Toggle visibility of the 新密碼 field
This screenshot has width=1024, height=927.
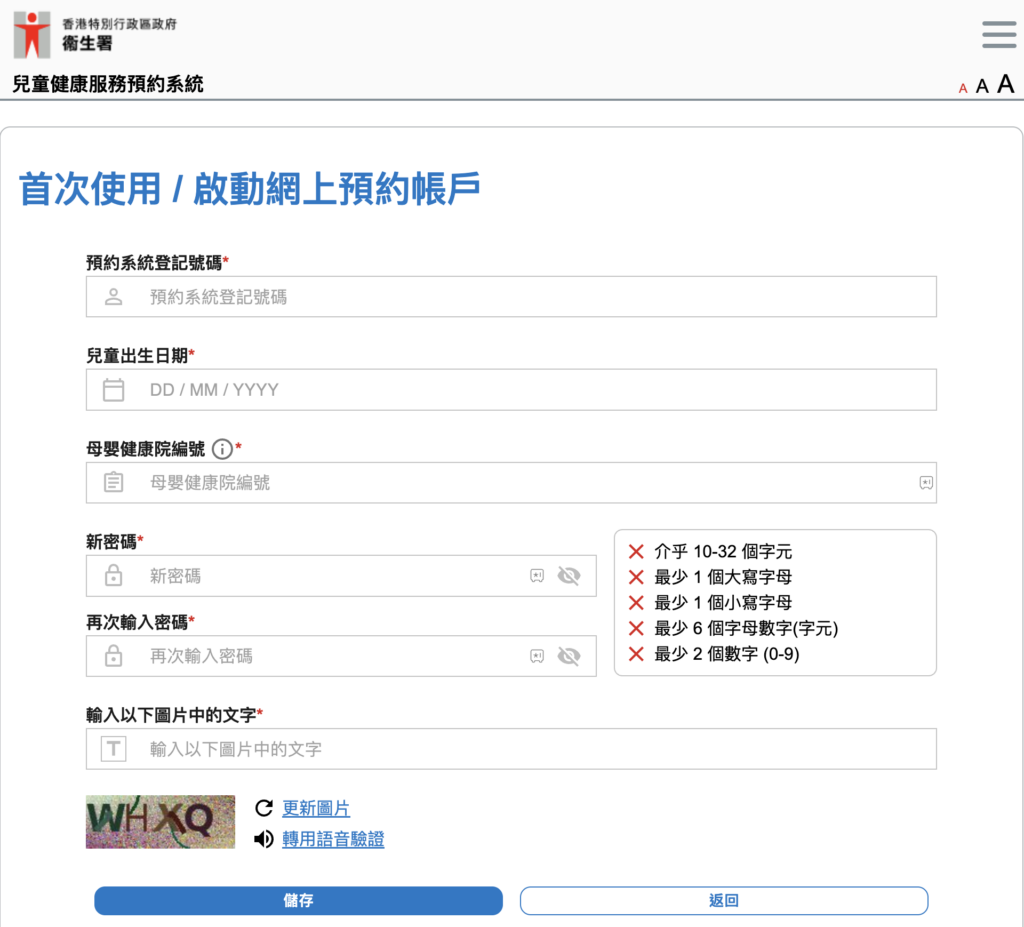[x=569, y=576]
